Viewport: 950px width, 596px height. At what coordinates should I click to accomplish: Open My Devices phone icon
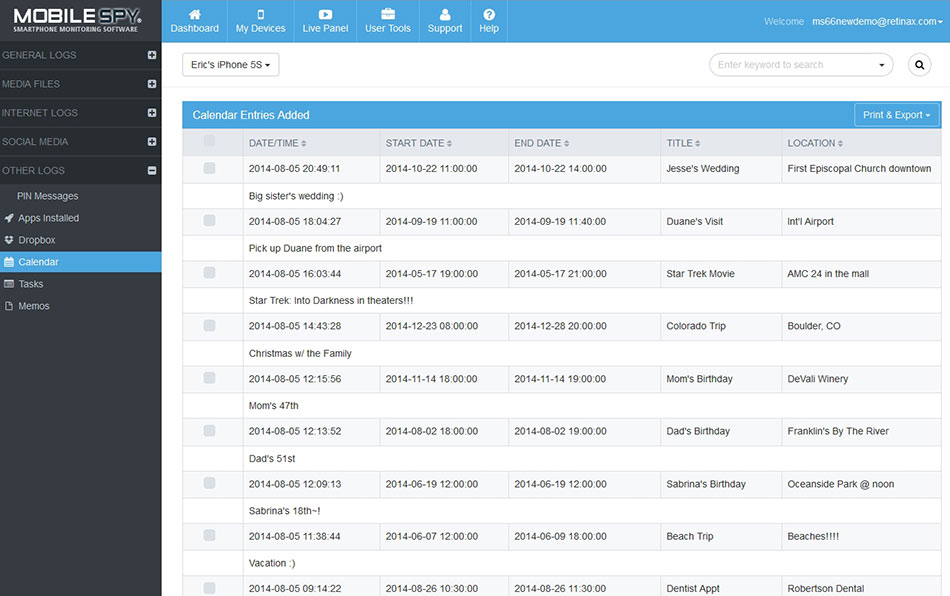click(x=260, y=15)
